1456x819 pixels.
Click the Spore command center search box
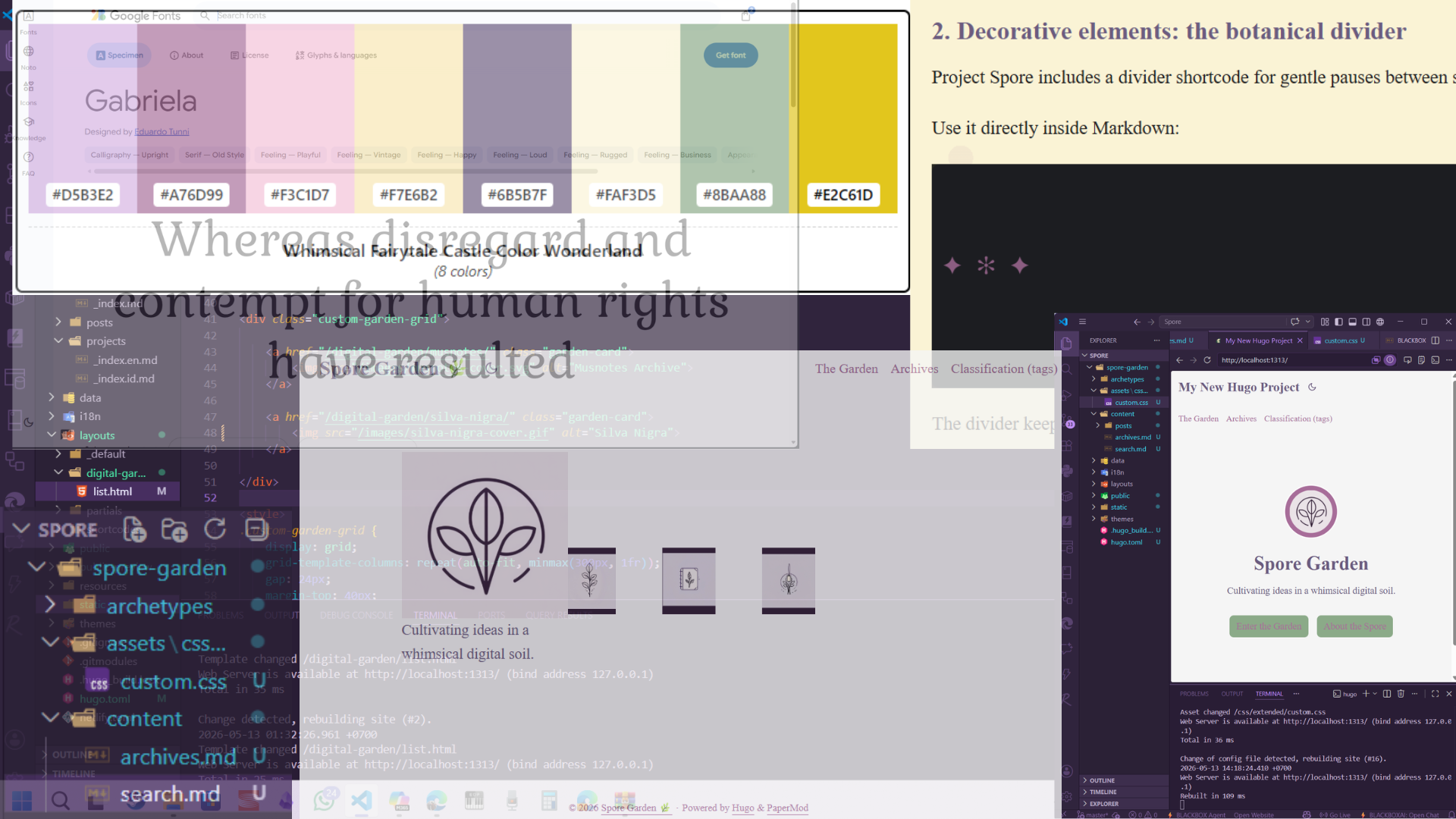pyautogui.click(x=1225, y=322)
